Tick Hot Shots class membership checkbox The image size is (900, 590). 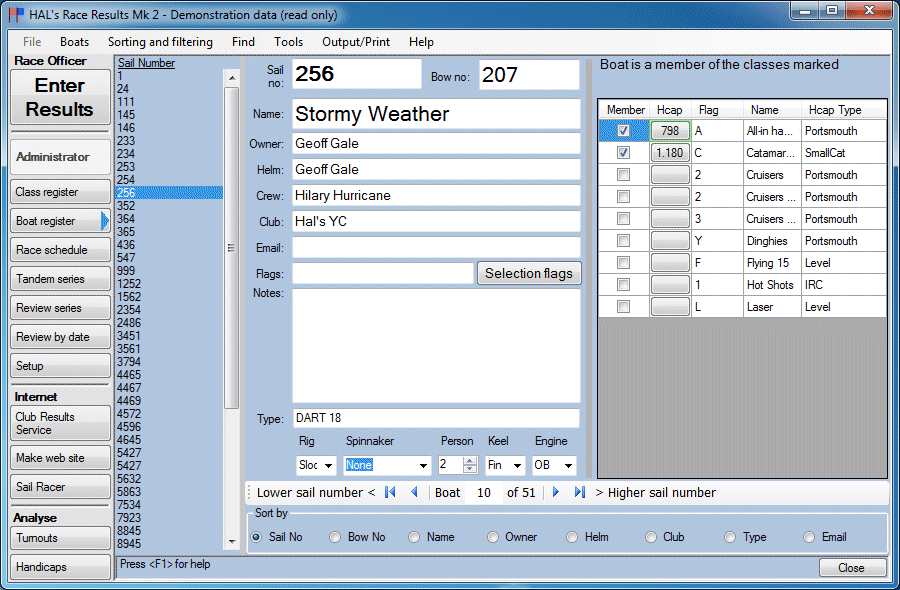[x=623, y=285]
